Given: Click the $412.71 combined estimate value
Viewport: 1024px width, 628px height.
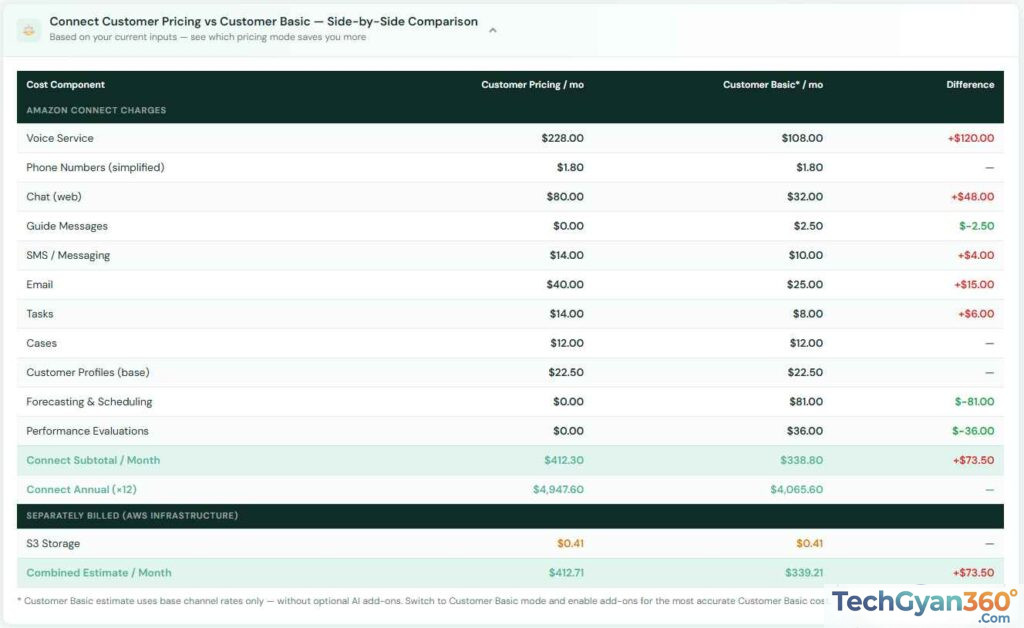Looking at the screenshot, I should [x=566, y=573].
